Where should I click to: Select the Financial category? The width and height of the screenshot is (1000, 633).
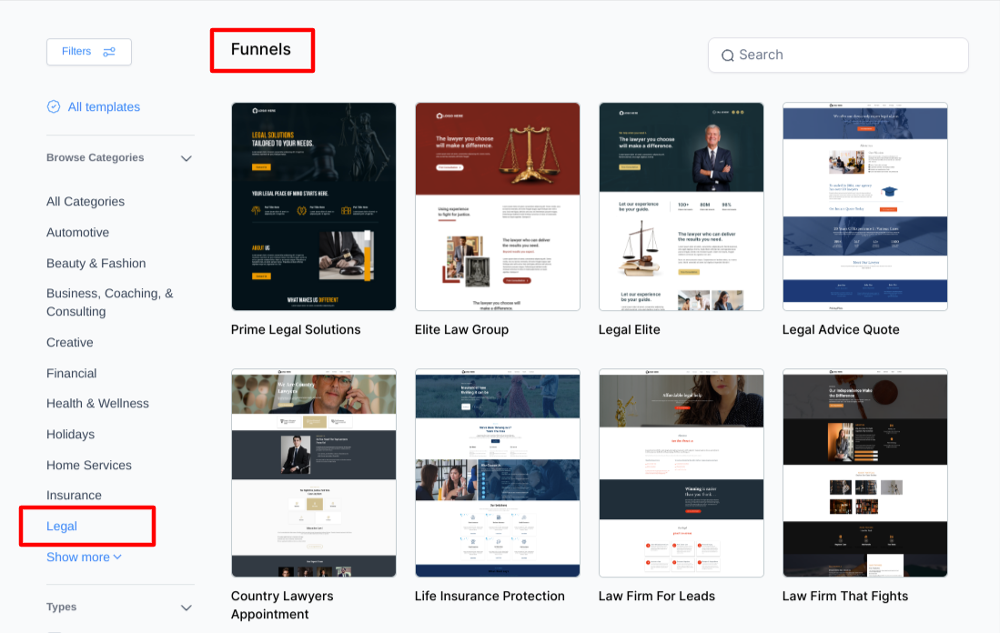(71, 373)
